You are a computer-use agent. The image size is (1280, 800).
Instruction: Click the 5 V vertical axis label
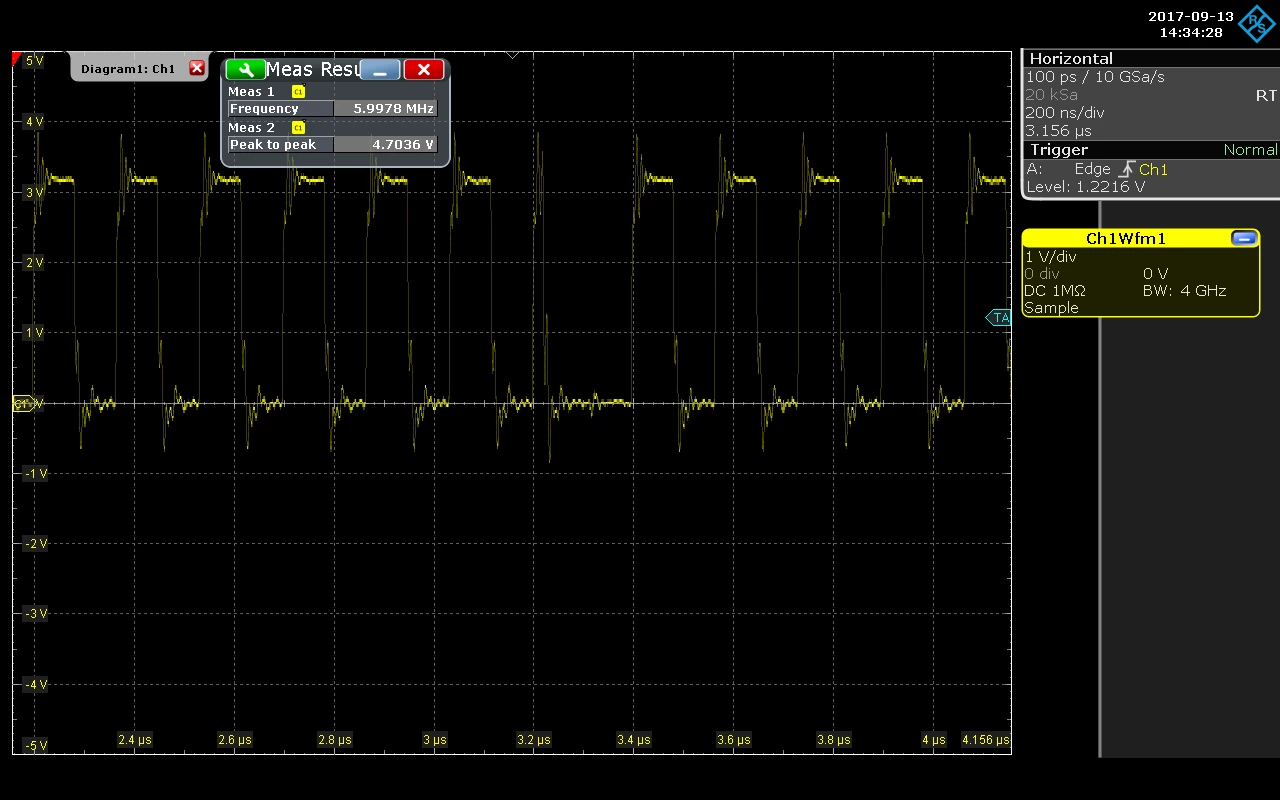point(33,61)
